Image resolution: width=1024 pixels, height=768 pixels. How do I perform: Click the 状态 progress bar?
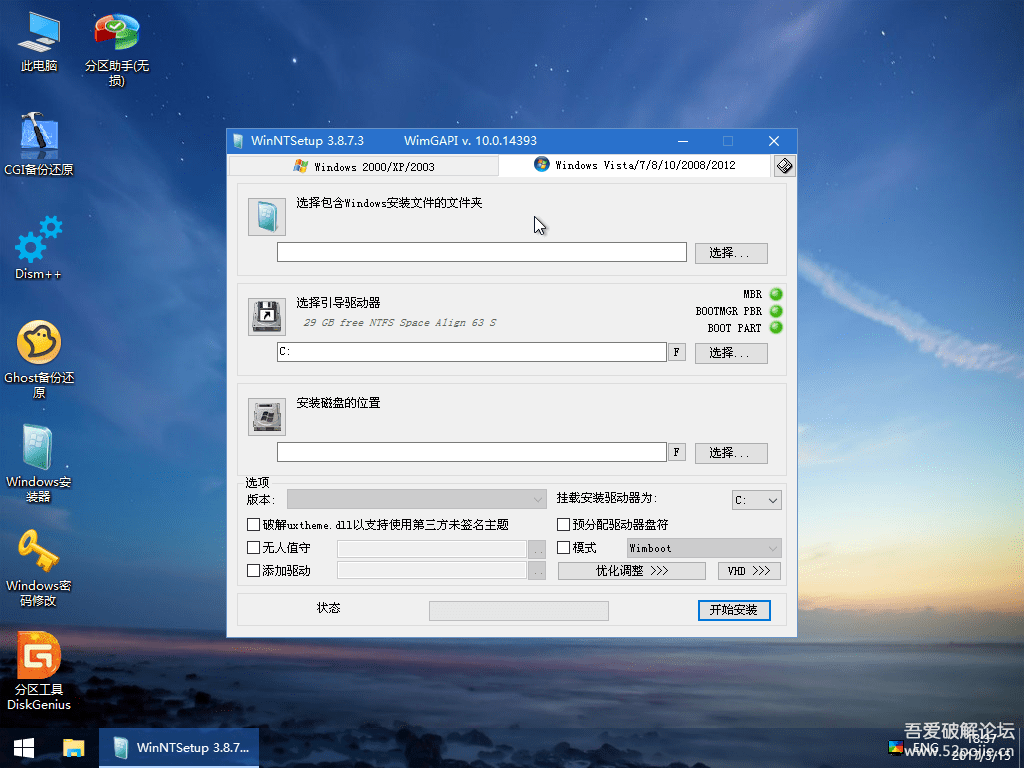(519, 611)
